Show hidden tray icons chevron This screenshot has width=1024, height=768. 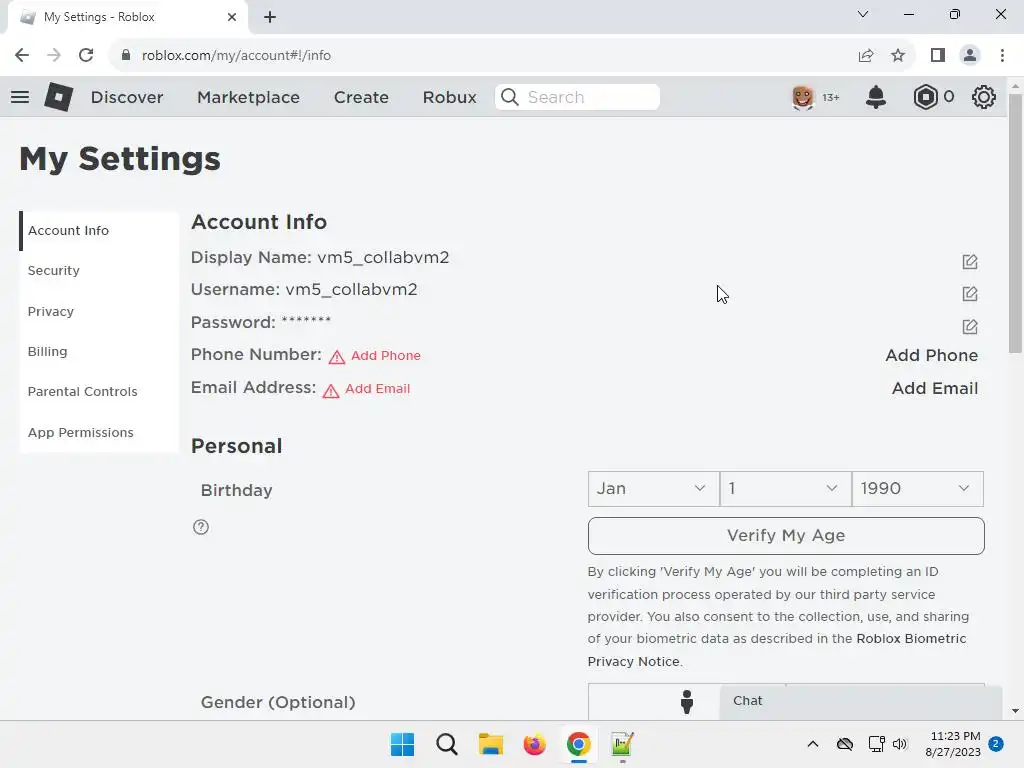pos(812,744)
